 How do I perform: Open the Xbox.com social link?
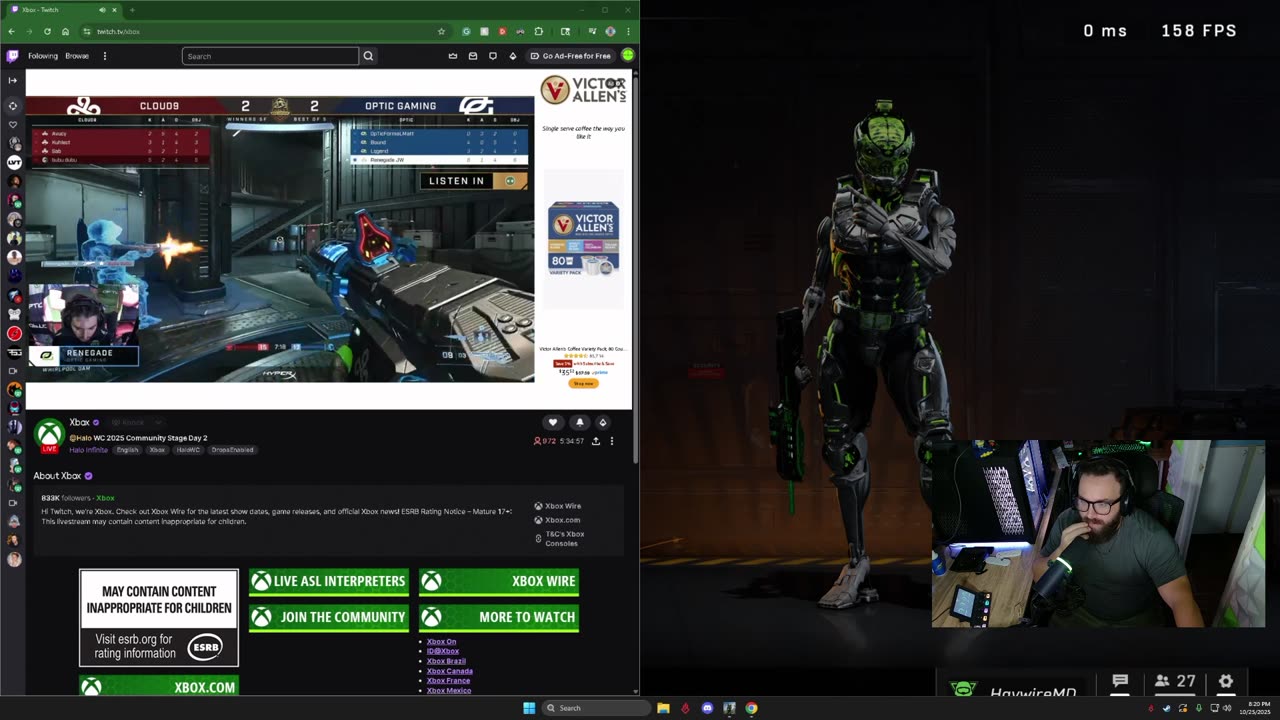[557, 520]
